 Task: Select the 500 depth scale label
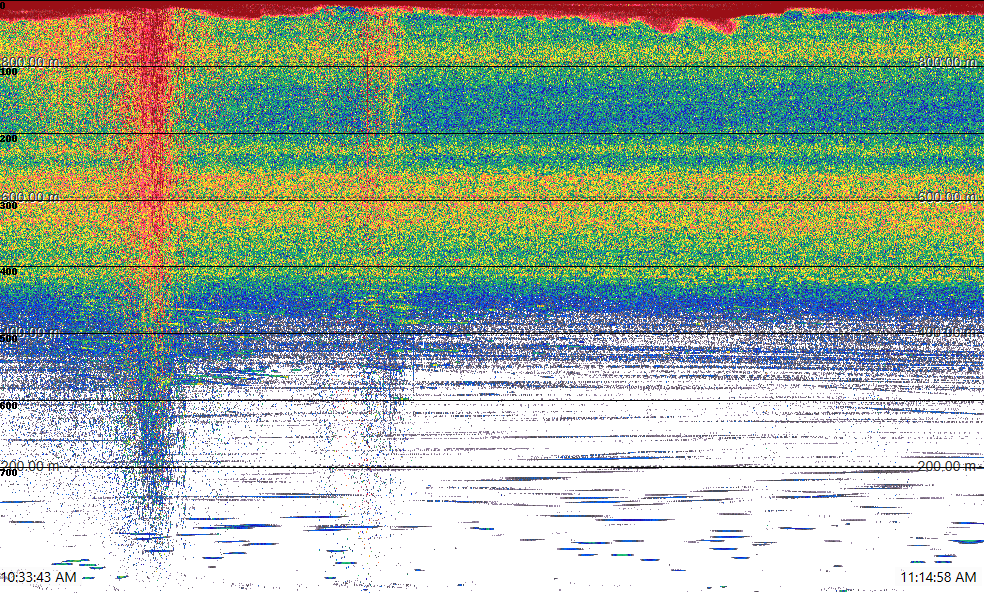pyautogui.click(x=9, y=339)
